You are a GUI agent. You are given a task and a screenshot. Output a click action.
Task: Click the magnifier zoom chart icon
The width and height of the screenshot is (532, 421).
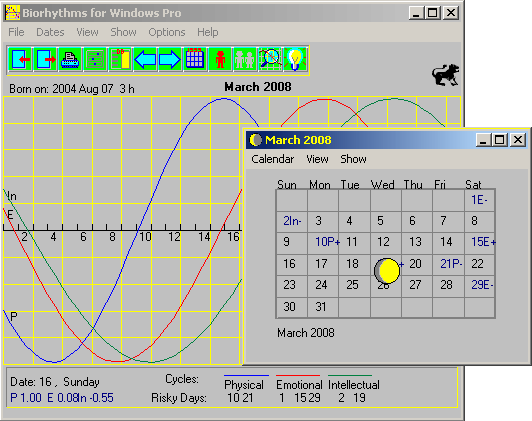270,59
